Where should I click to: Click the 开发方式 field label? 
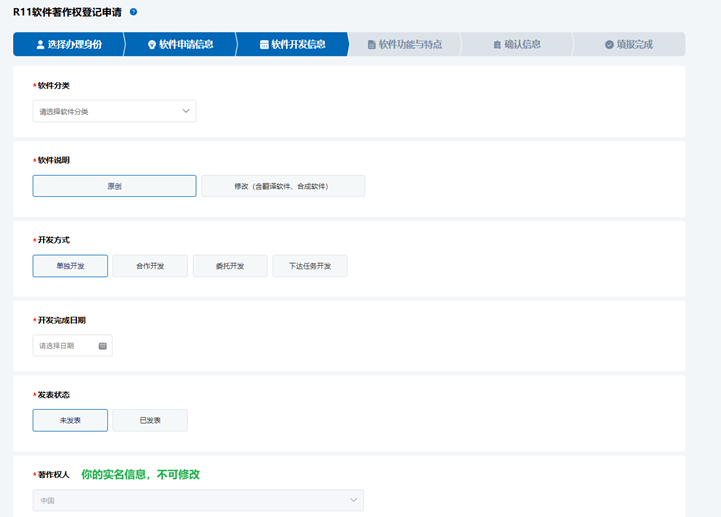click(53, 240)
